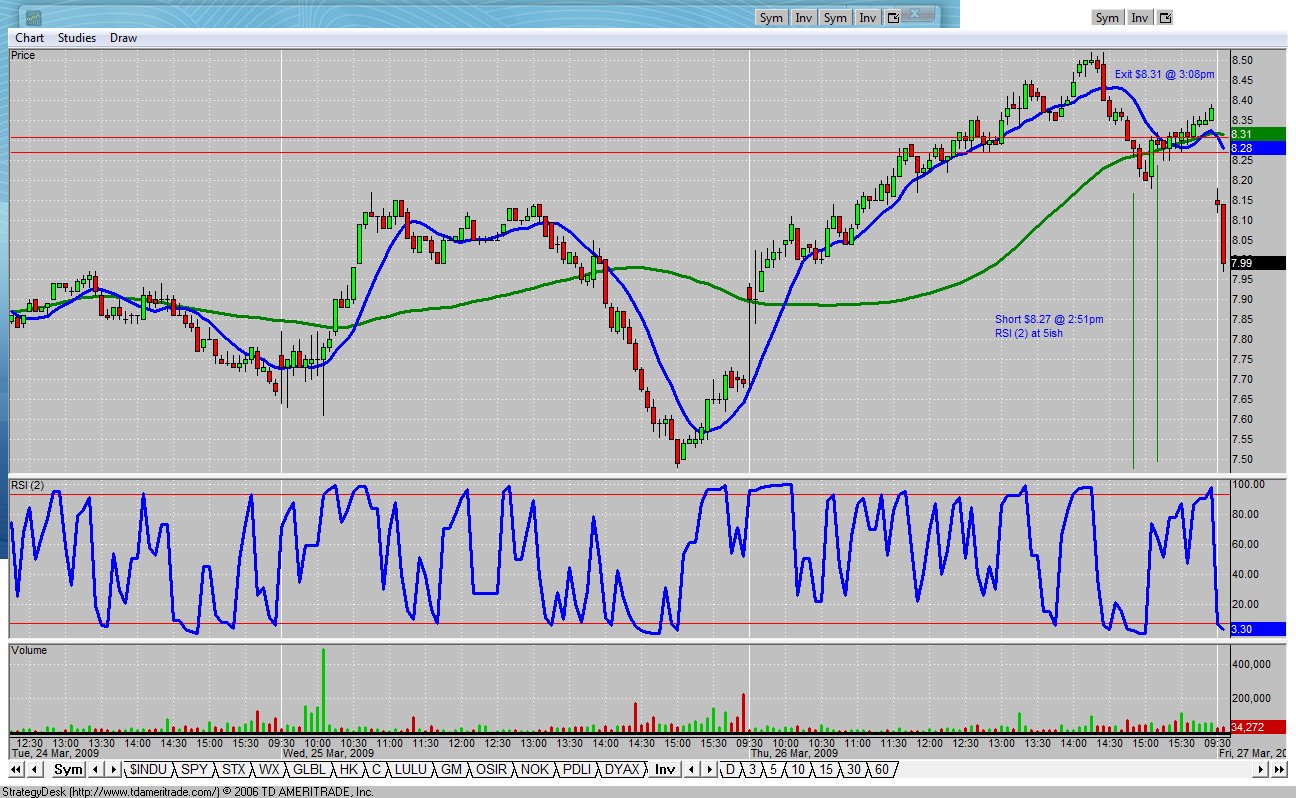Click the "Volume" panel label

(x=29, y=650)
